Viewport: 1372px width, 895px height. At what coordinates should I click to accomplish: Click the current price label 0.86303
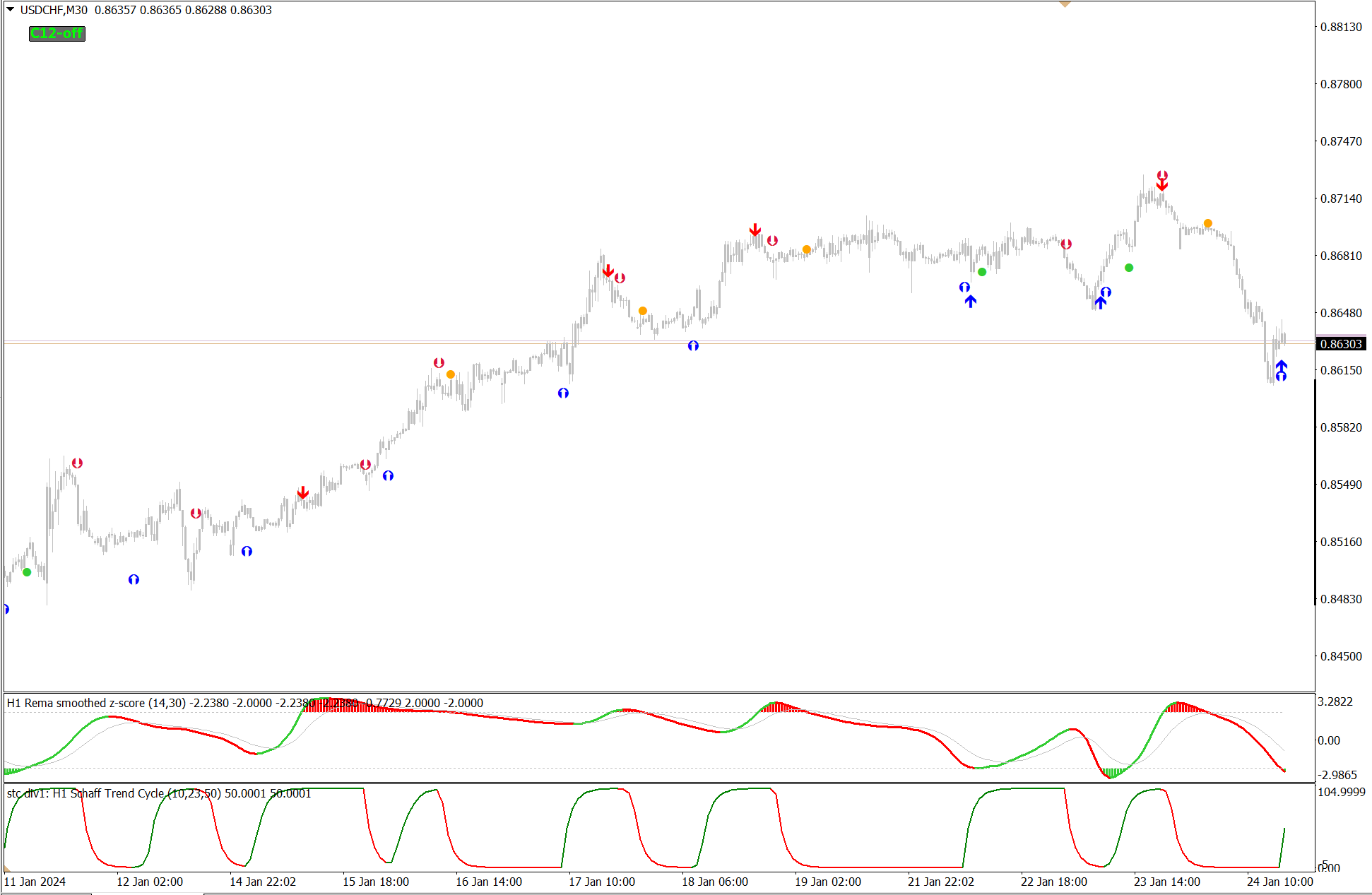tap(1341, 344)
